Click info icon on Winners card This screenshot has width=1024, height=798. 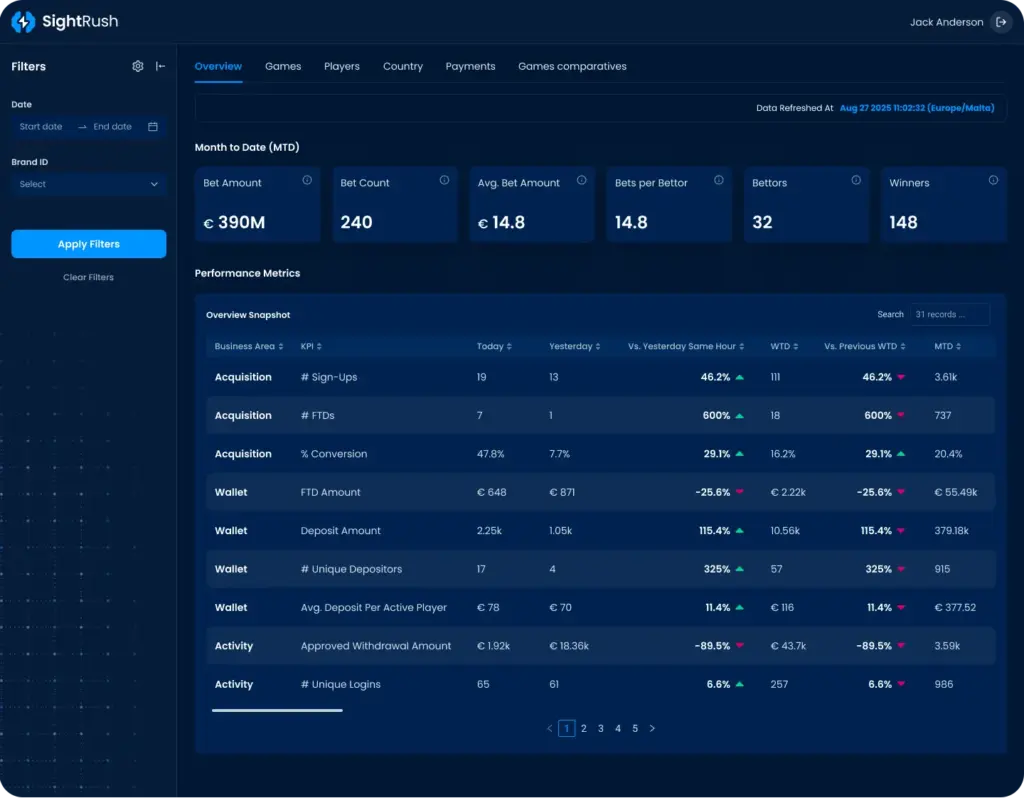(x=993, y=181)
